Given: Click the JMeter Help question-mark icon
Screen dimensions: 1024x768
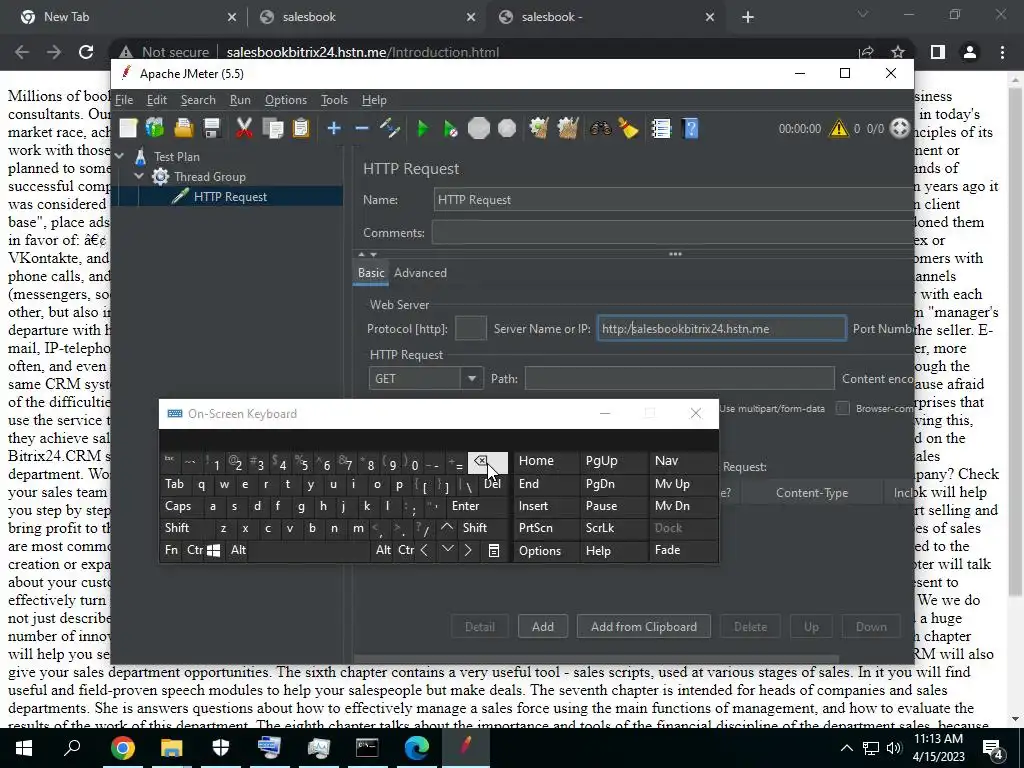Looking at the screenshot, I should click(x=690, y=128).
